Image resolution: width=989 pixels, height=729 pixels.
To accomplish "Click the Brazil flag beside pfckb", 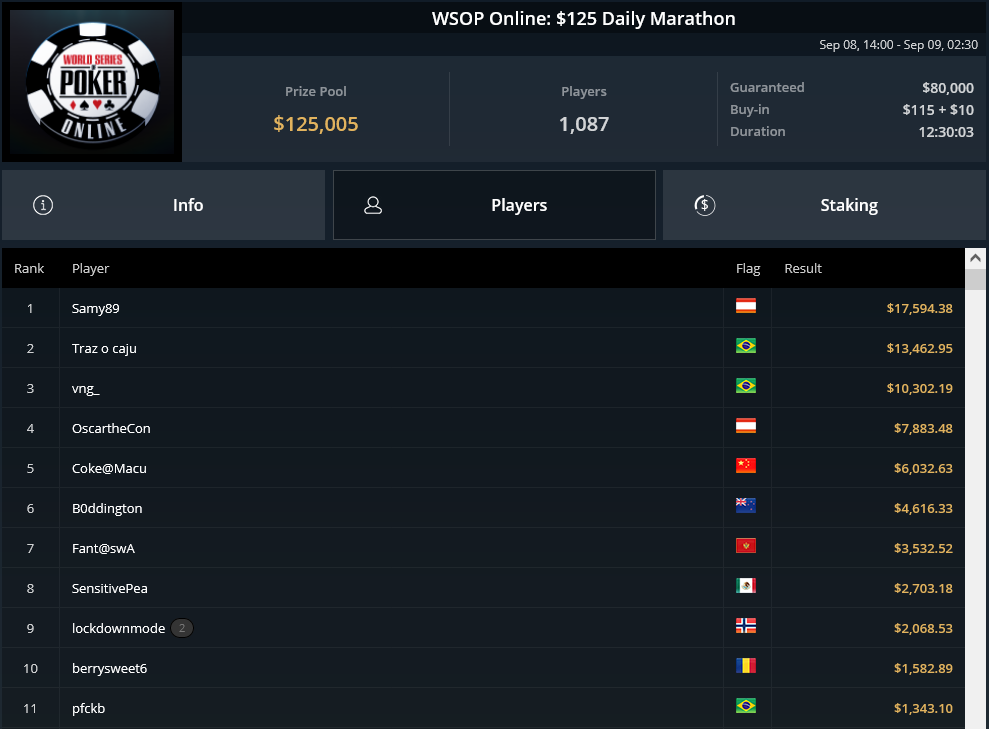I will tap(746, 706).
